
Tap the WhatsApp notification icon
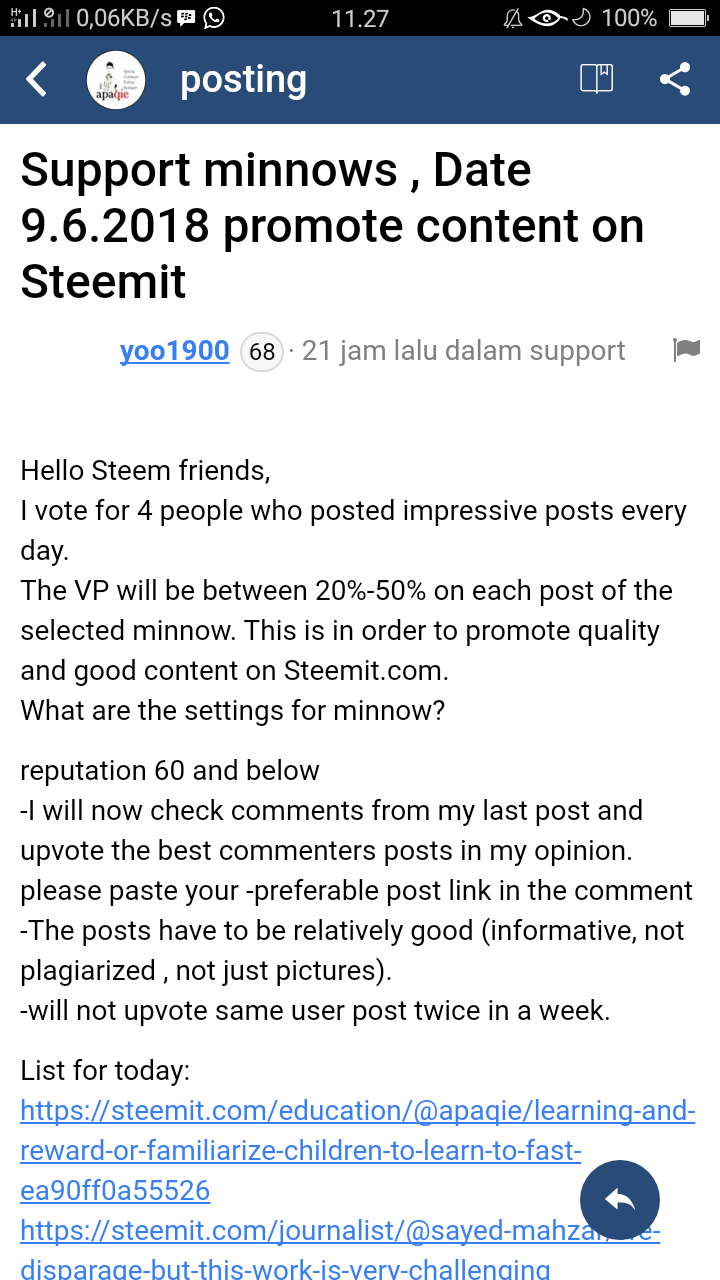click(213, 18)
